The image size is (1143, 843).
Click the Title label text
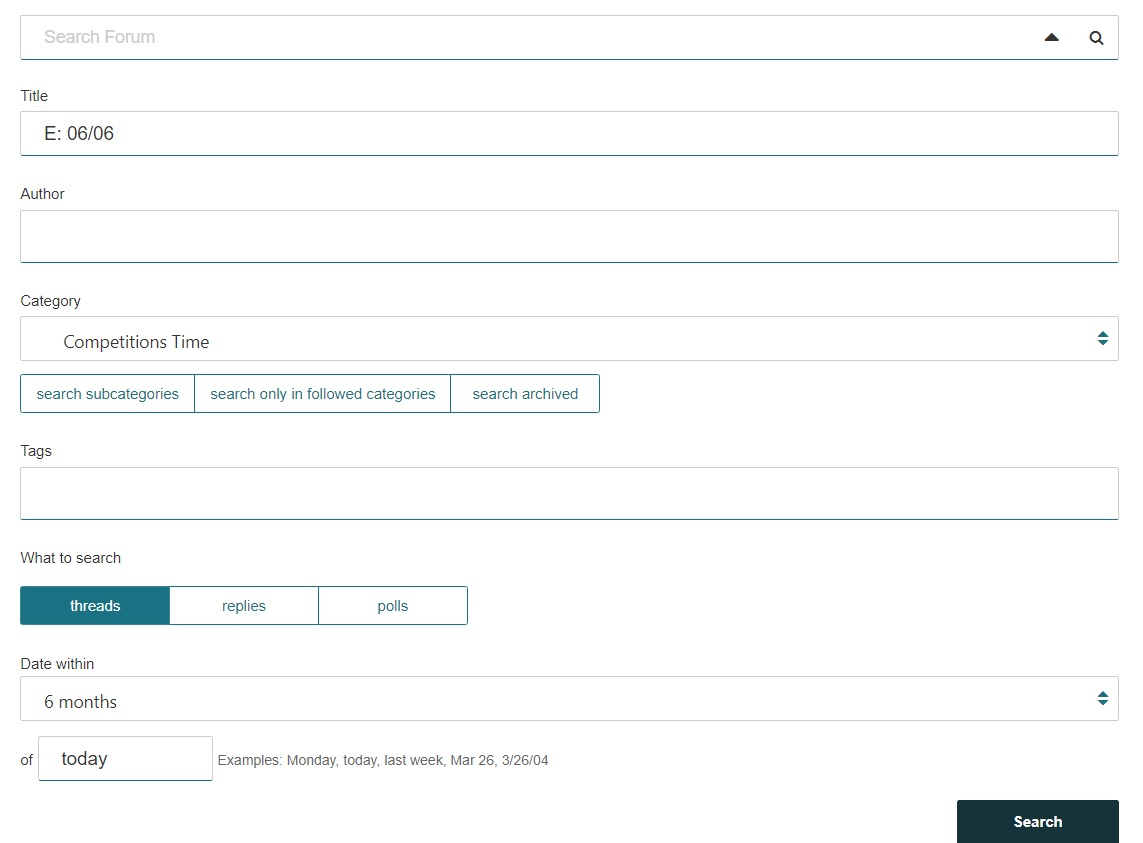click(34, 96)
